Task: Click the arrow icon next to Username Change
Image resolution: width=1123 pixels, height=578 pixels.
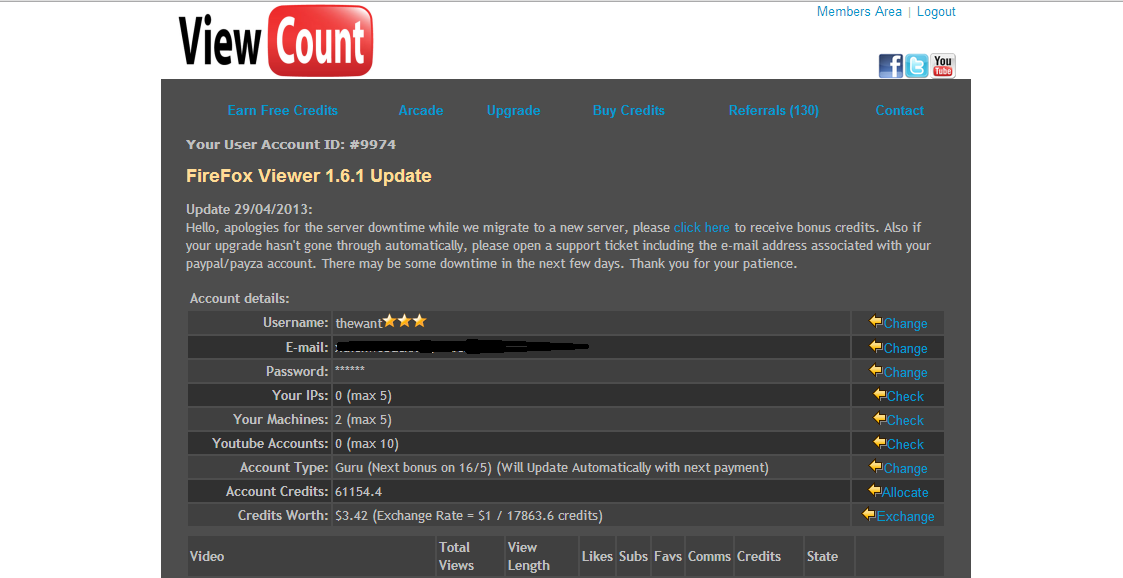Action: tap(876, 322)
